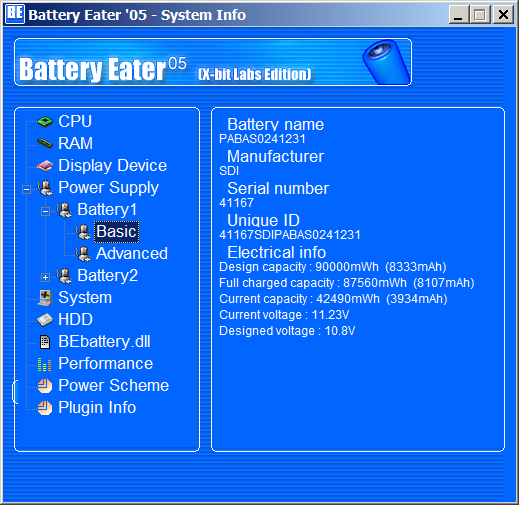Click the Battery1 plug icon

[64, 210]
